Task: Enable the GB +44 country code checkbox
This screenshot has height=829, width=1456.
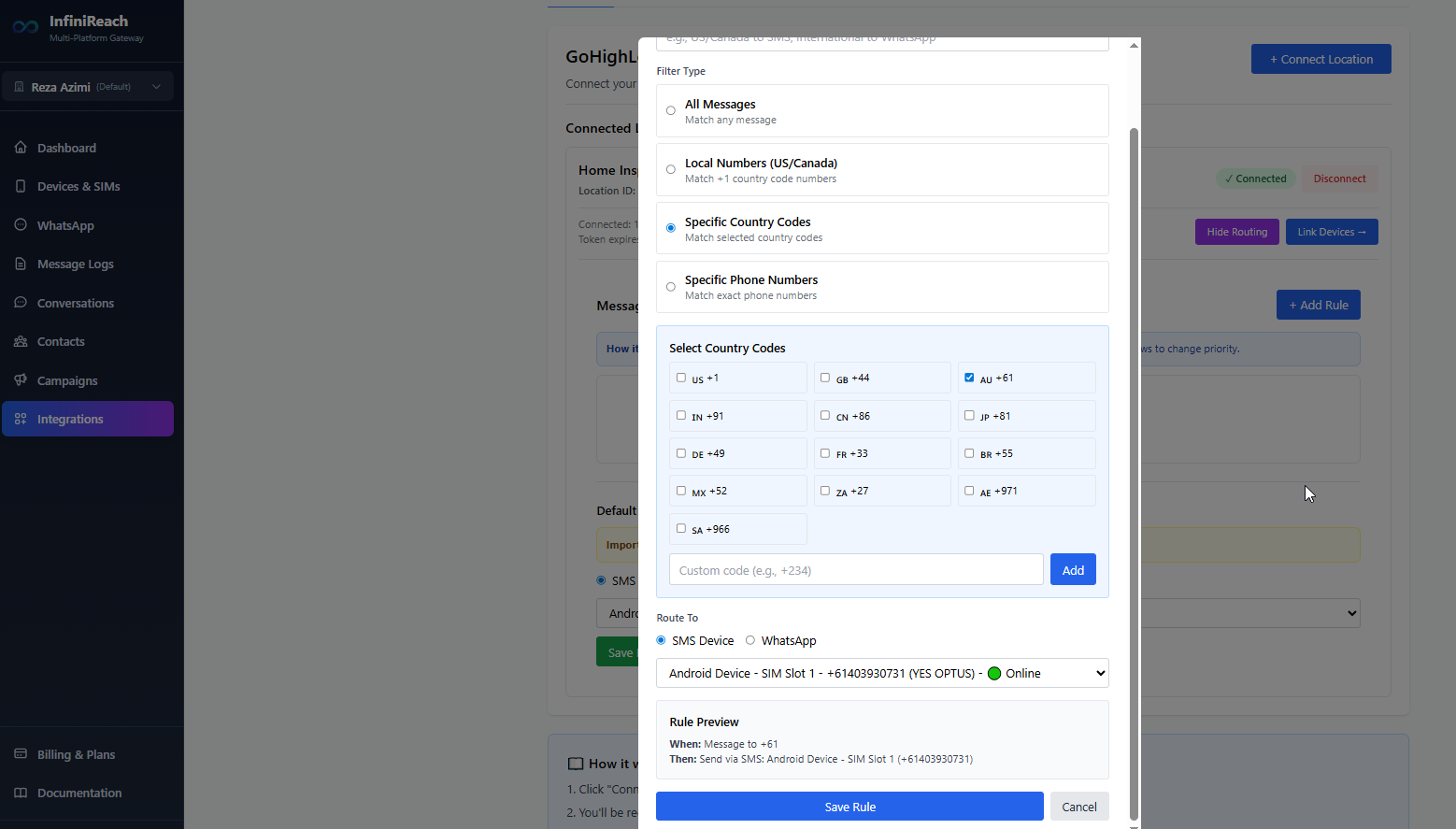Action: [x=825, y=378]
